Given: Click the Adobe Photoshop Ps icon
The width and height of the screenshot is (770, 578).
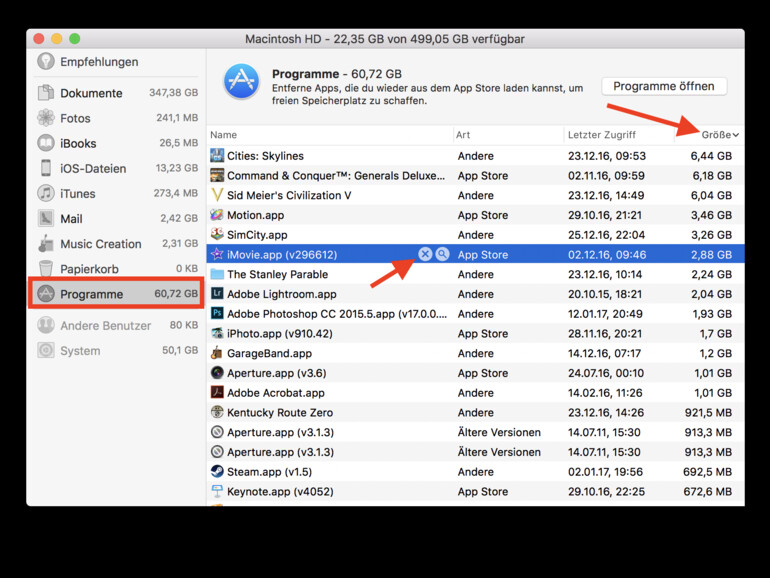Looking at the screenshot, I should 217,313.
